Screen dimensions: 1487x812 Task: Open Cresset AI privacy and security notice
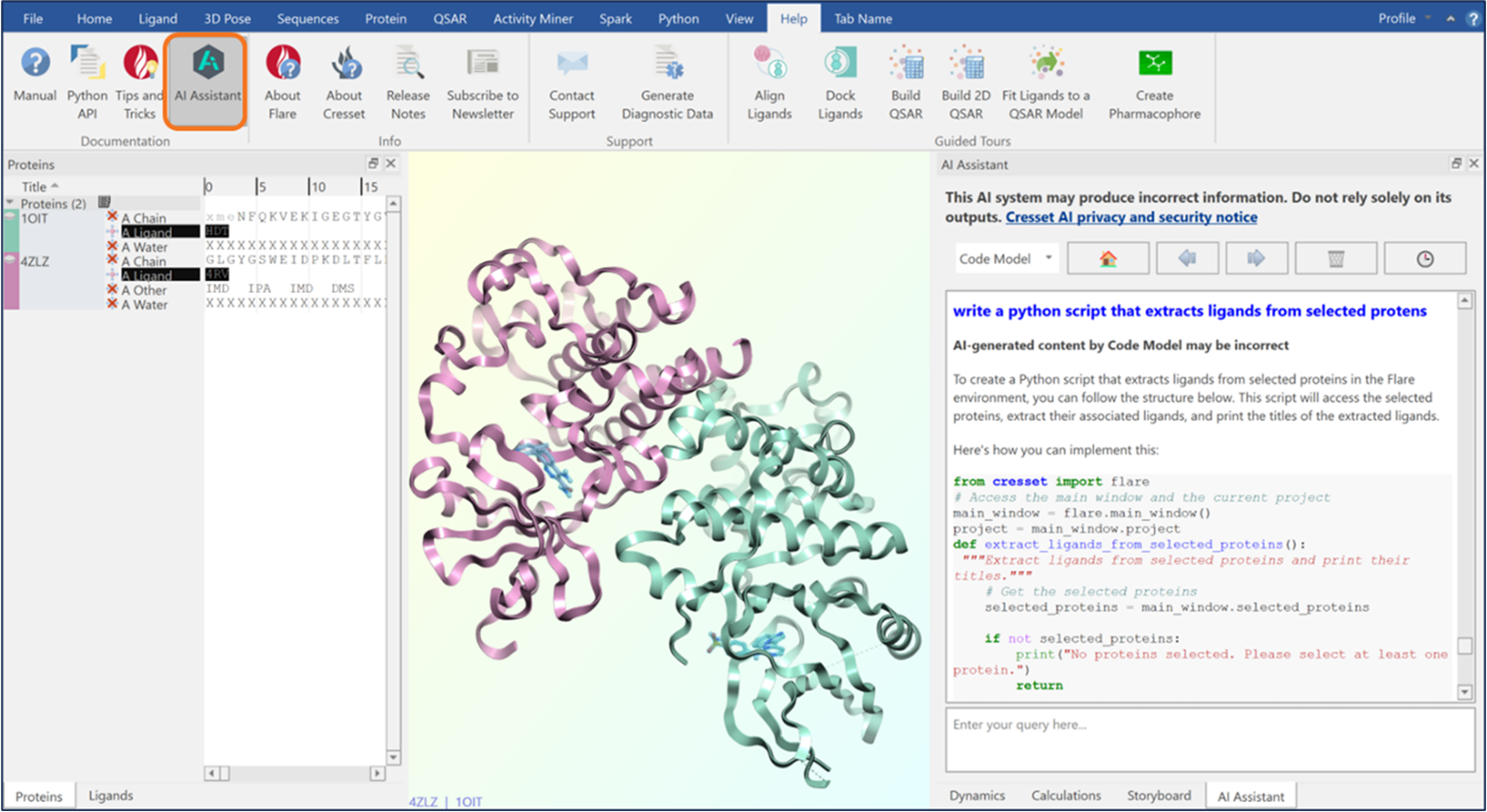[x=1131, y=217]
